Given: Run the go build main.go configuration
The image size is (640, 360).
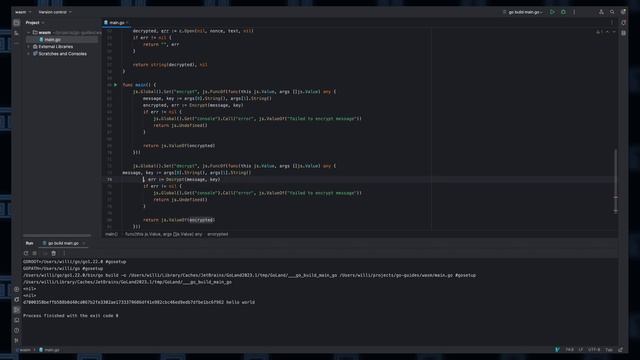Looking at the screenshot, I should coord(552,12).
